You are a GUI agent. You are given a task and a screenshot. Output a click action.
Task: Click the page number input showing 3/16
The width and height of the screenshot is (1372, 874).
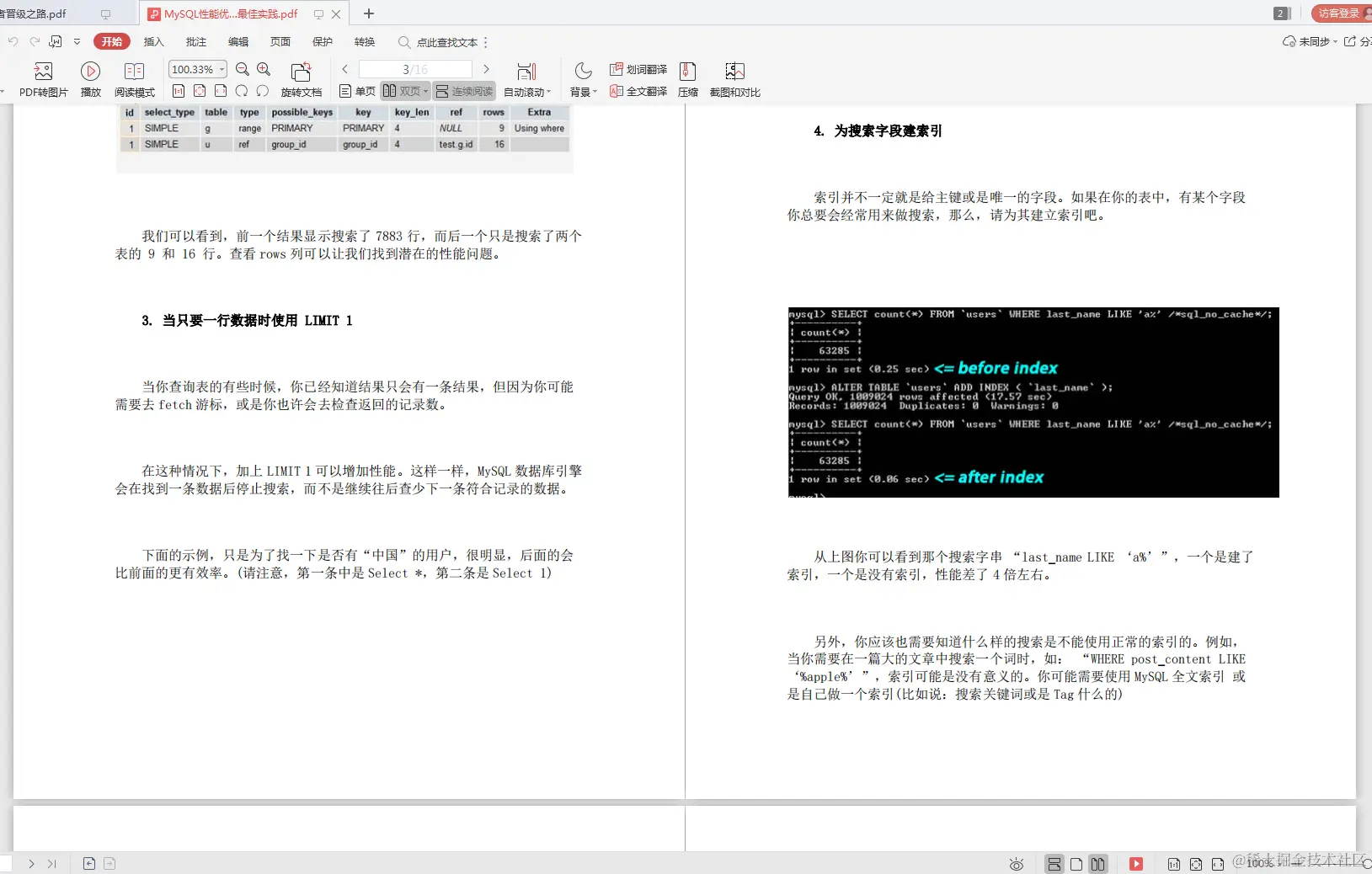(x=415, y=69)
